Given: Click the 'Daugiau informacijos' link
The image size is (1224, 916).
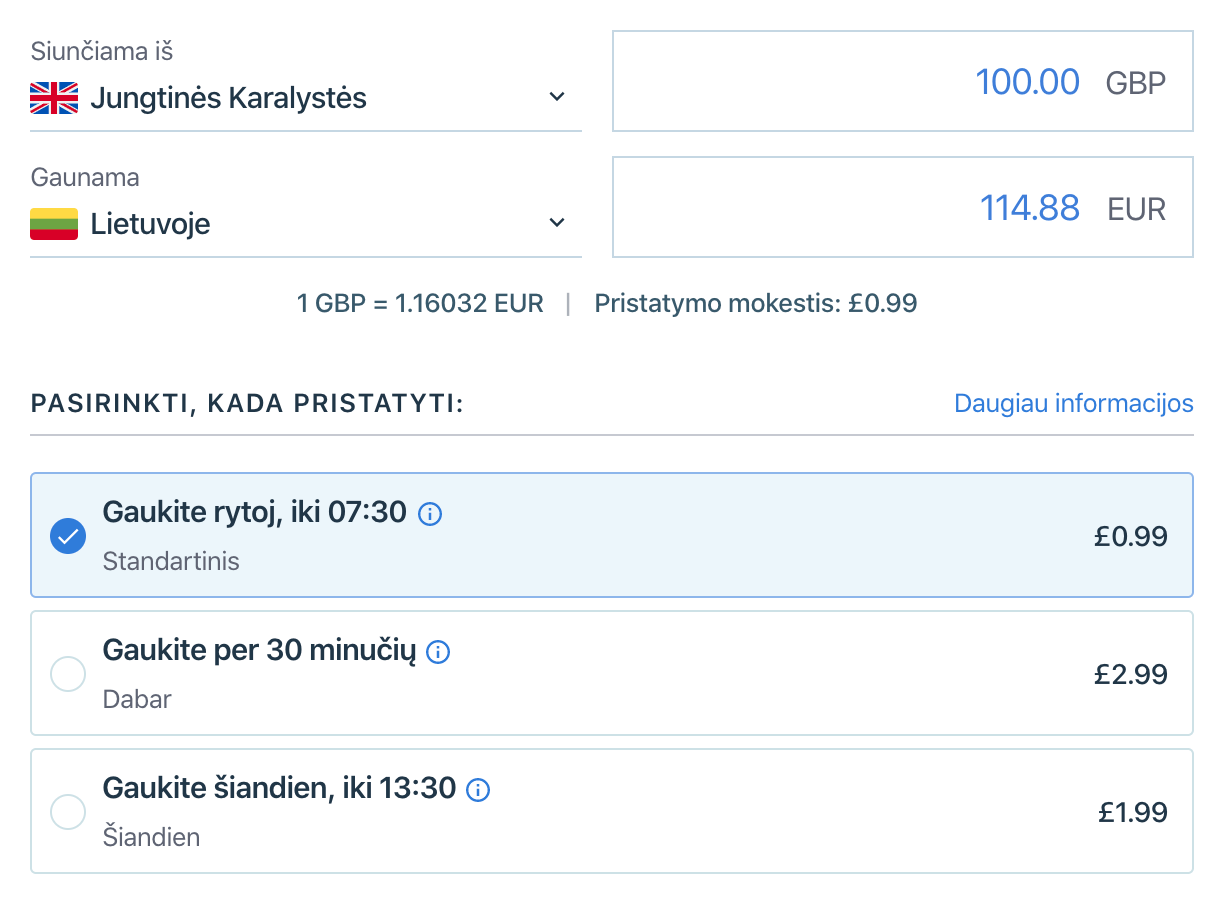Looking at the screenshot, I should (1073, 403).
